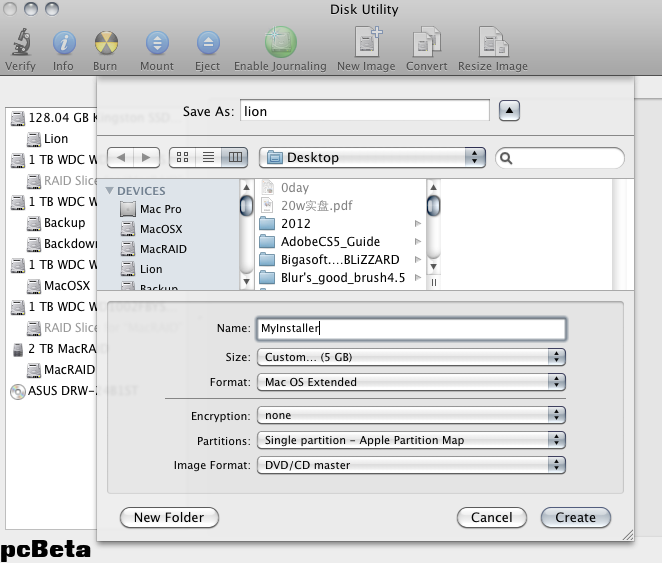The width and height of the screenshot is (662, 563).
Task: Click the New Folder button
Action: coord(169,518)
